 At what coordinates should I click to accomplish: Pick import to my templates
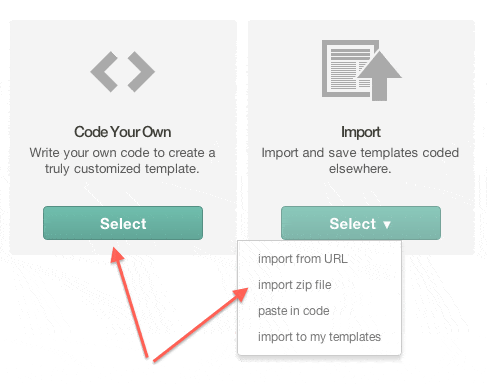[x=319, y=337]
